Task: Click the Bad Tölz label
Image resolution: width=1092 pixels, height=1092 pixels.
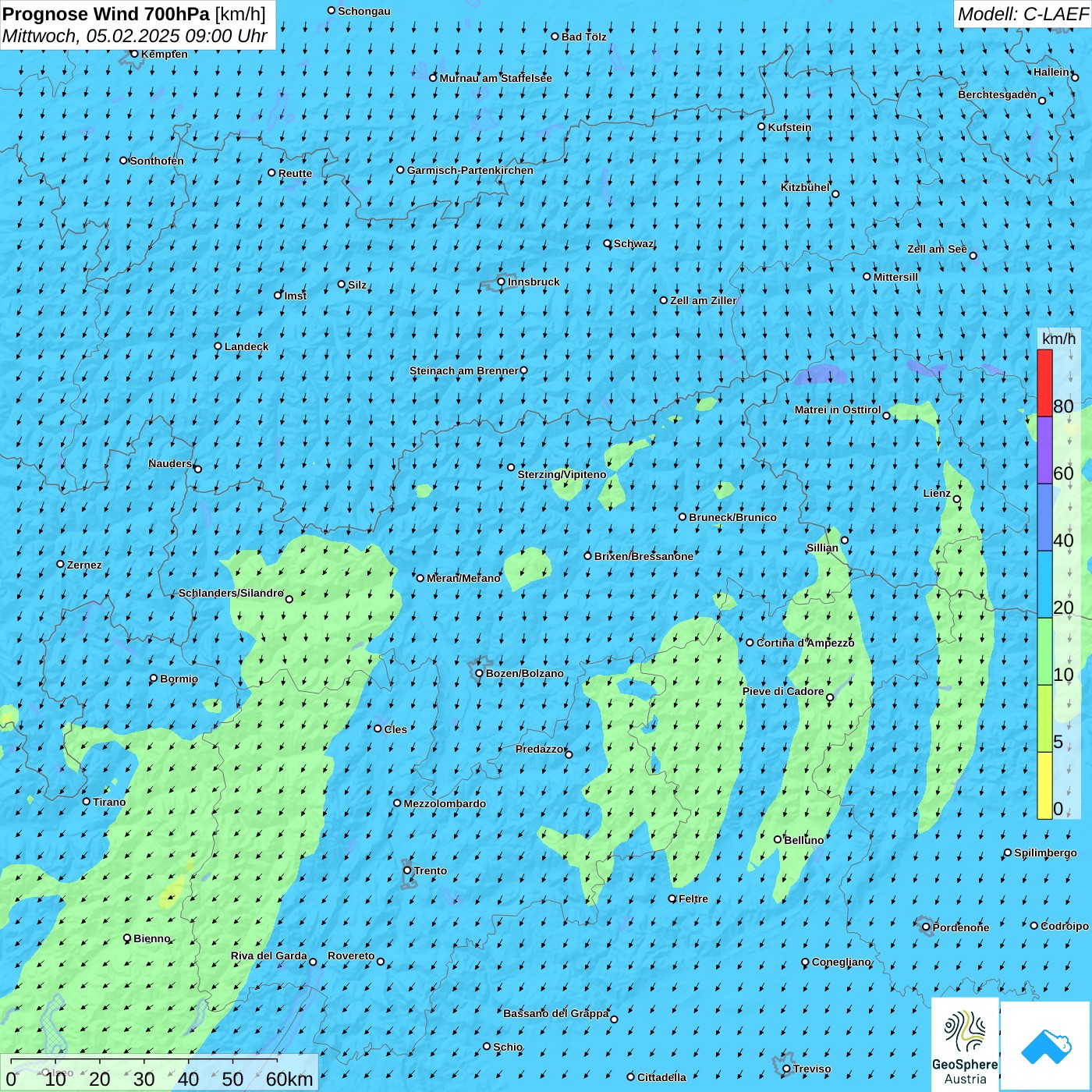Action: pyautogui.click(x=583, y=37)
